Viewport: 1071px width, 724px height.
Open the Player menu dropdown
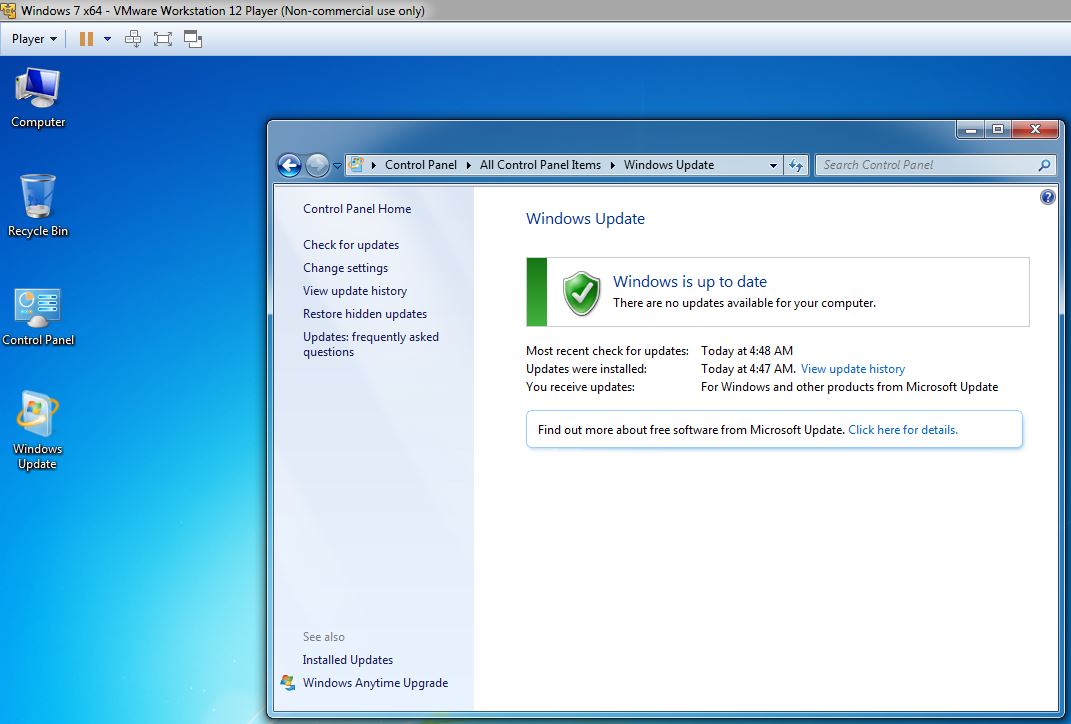[x=34, y=39]
